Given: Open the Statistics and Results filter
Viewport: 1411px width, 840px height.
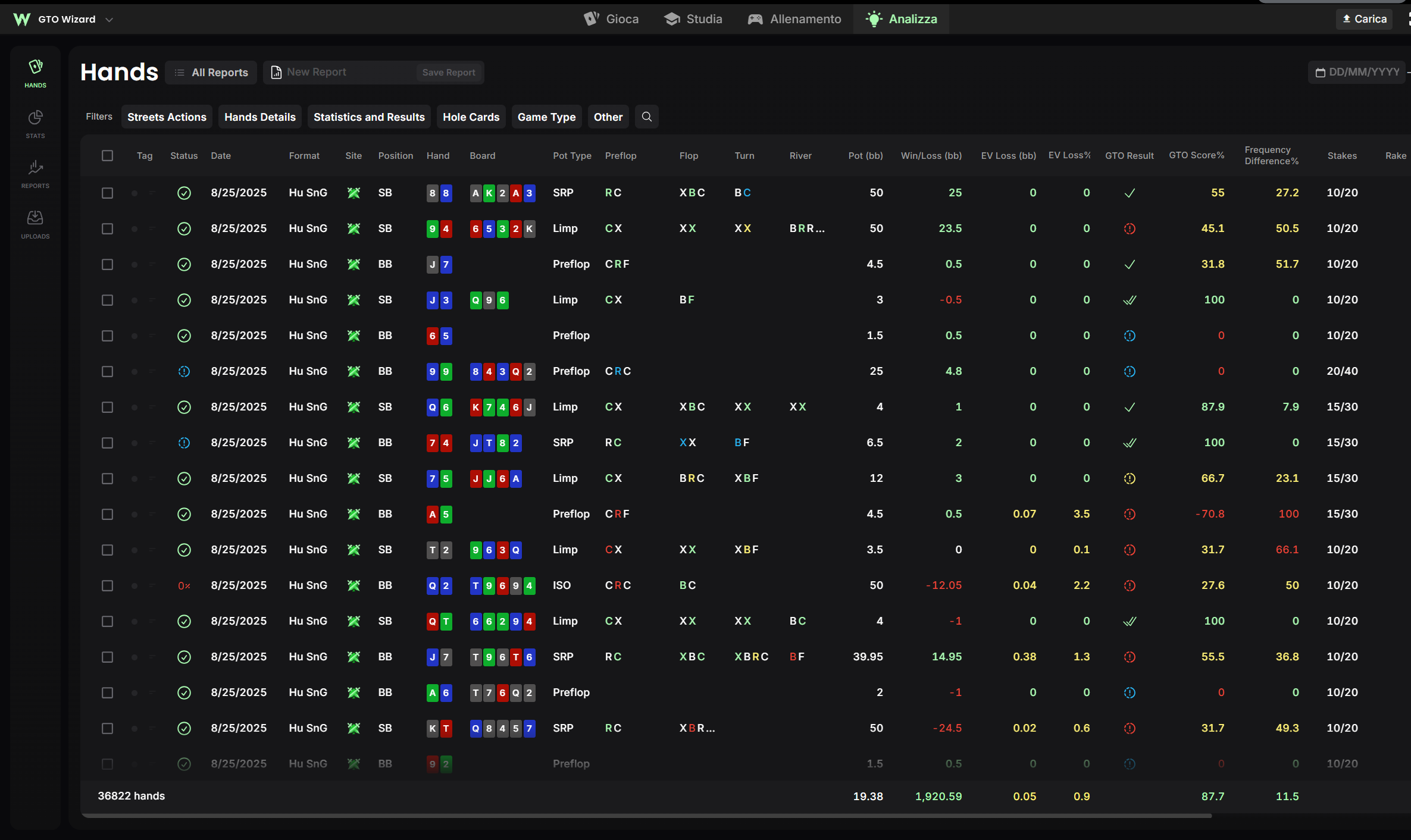Looking at the screenshot, I should click(x=369, y=117).
